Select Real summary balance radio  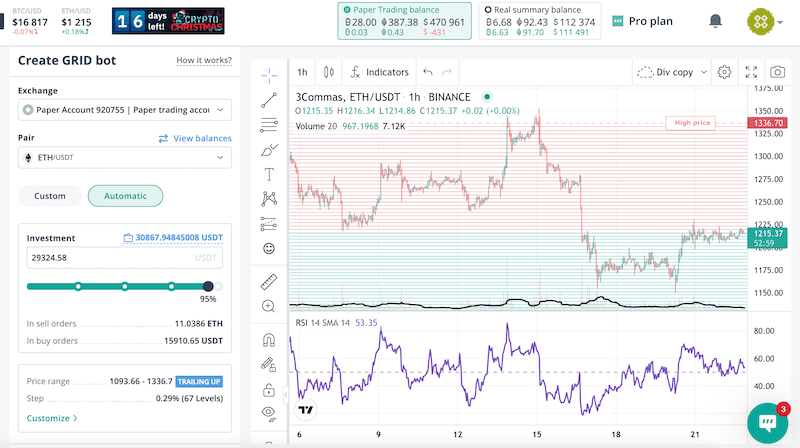488,10
